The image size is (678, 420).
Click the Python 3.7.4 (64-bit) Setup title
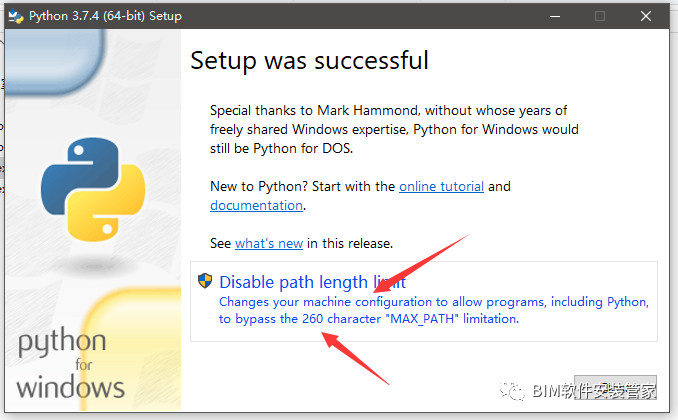click(106, 16)
